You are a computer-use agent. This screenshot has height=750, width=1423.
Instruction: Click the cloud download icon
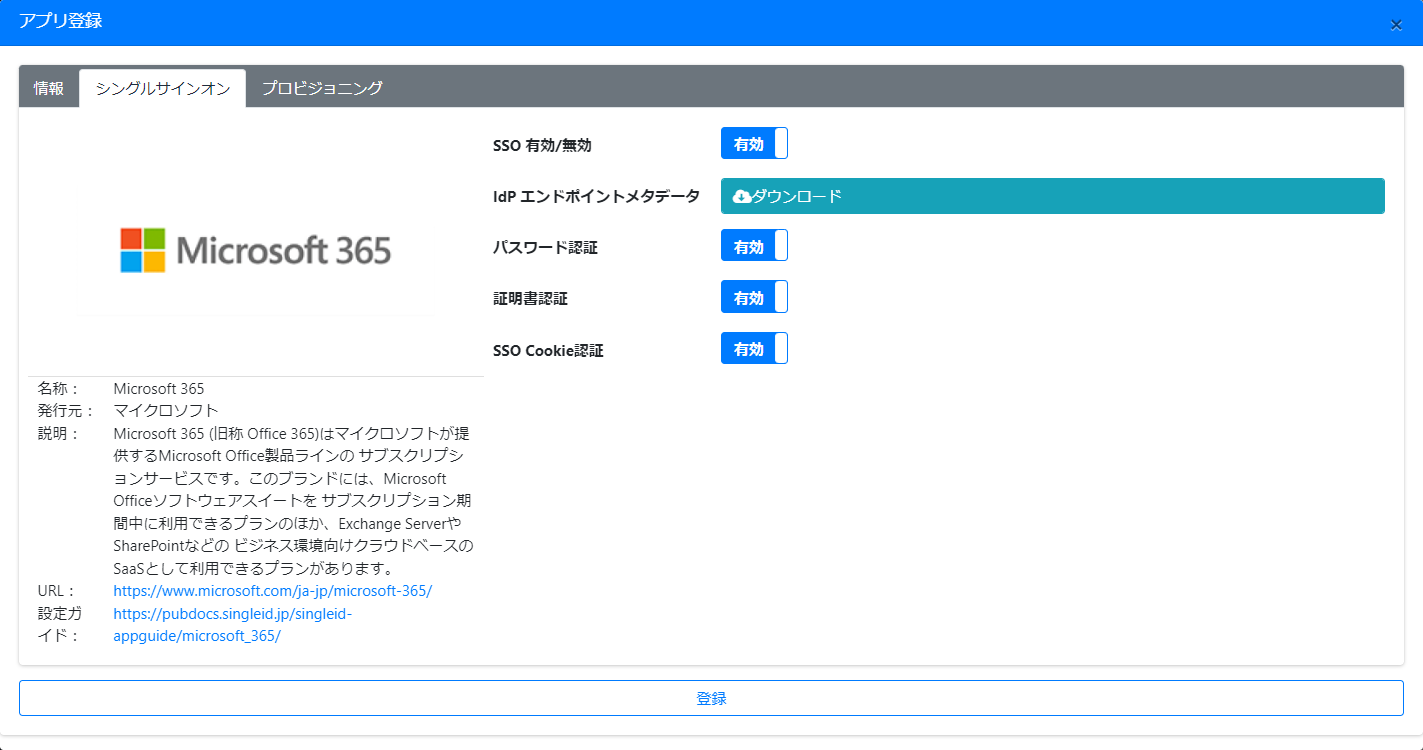tap(742, 197)
